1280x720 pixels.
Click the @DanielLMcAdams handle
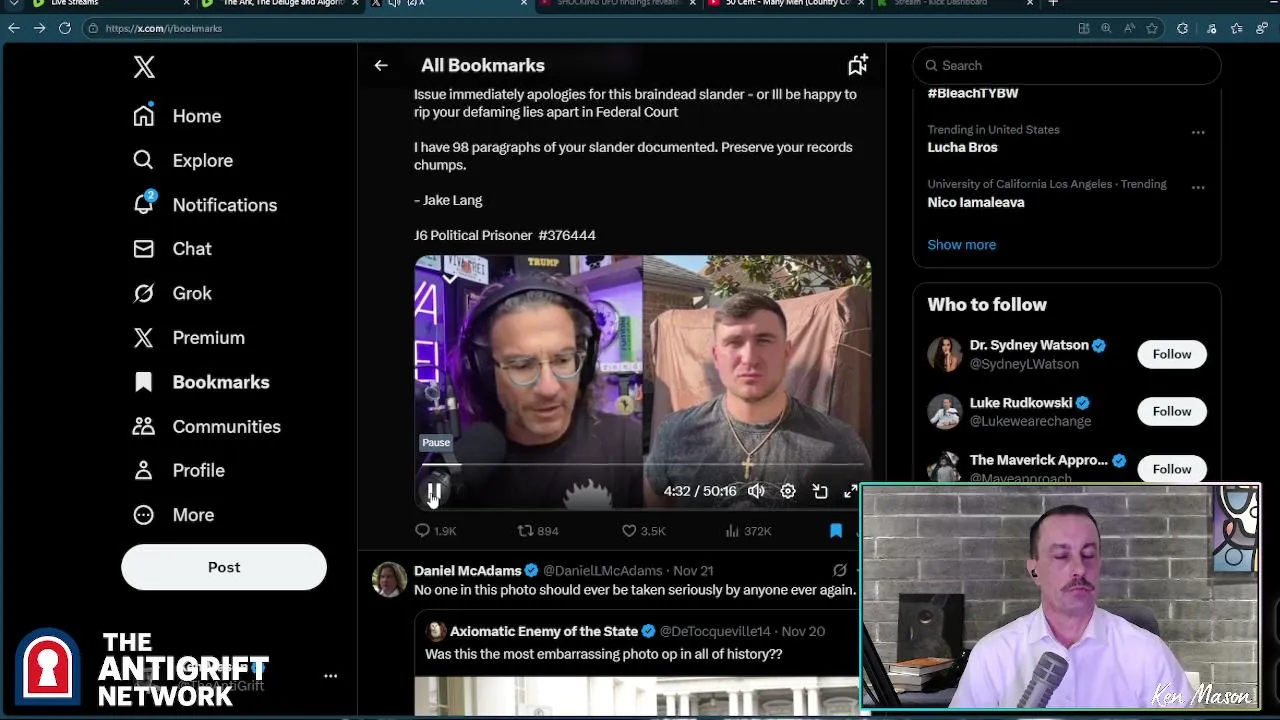click(x=602, y=571)
